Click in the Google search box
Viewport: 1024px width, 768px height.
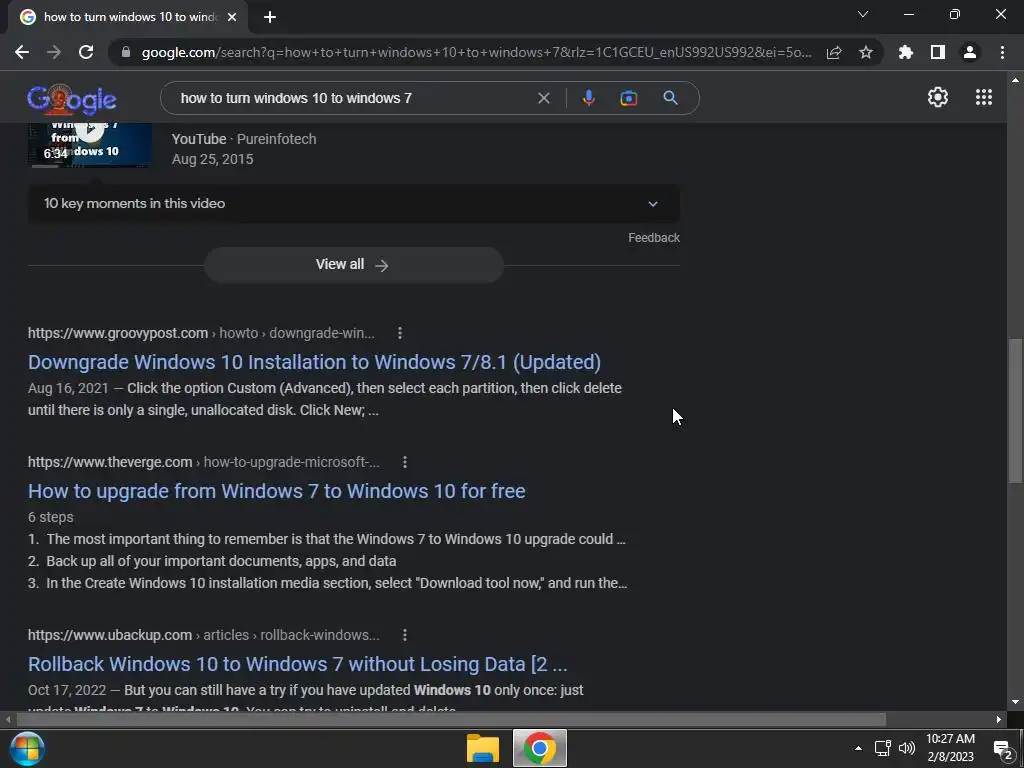point(353,98)
